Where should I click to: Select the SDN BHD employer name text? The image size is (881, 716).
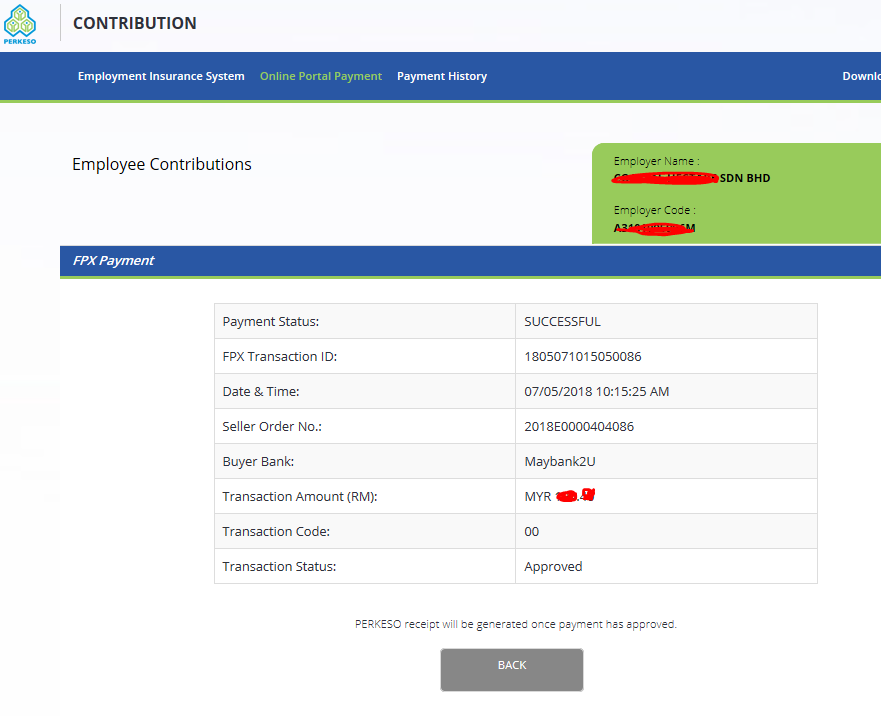pos(745,178)
